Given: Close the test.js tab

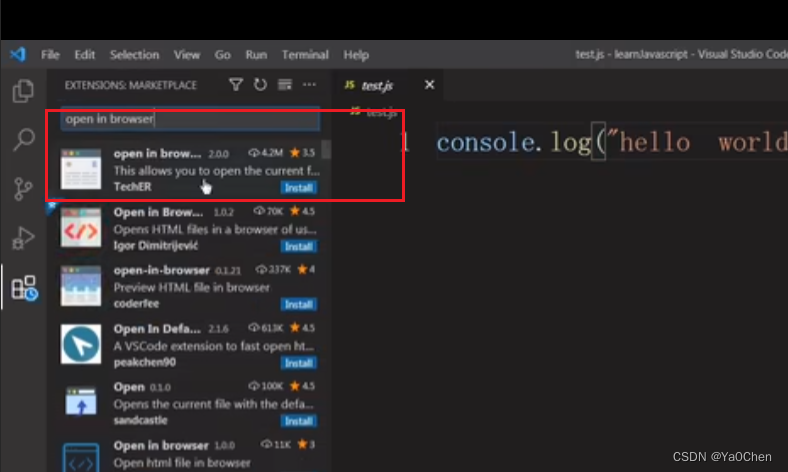Looking at the screenshot, I should click(429, 84).
